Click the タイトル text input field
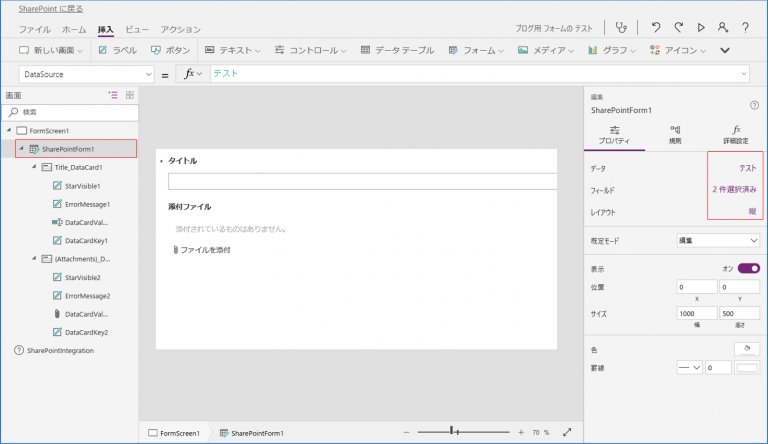 pyautogui.click(x=362, y=181)
